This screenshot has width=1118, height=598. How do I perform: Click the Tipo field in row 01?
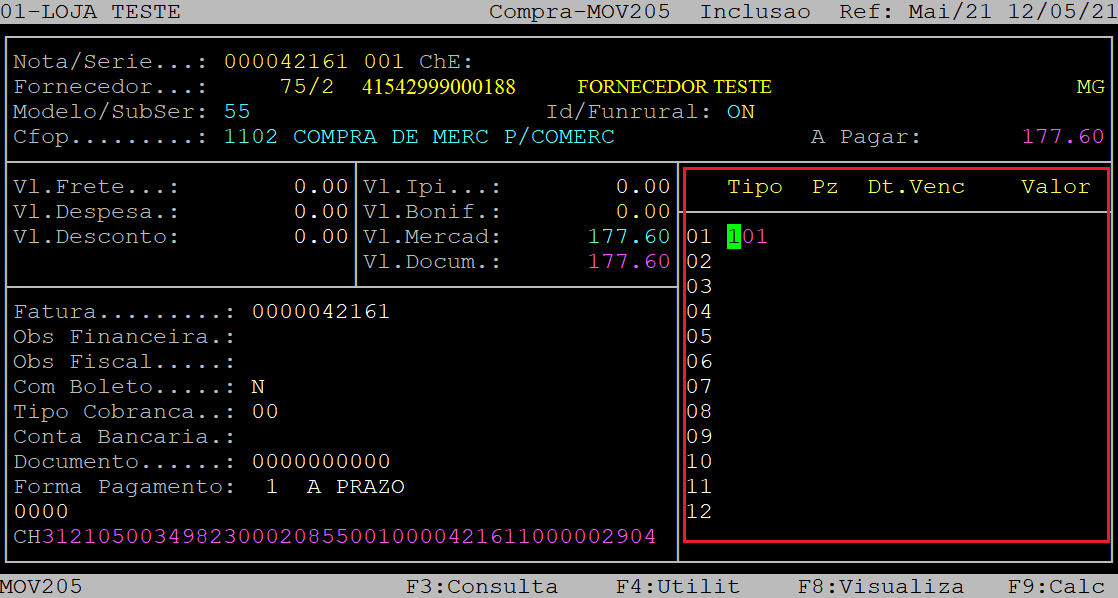(x=746, y=237)
